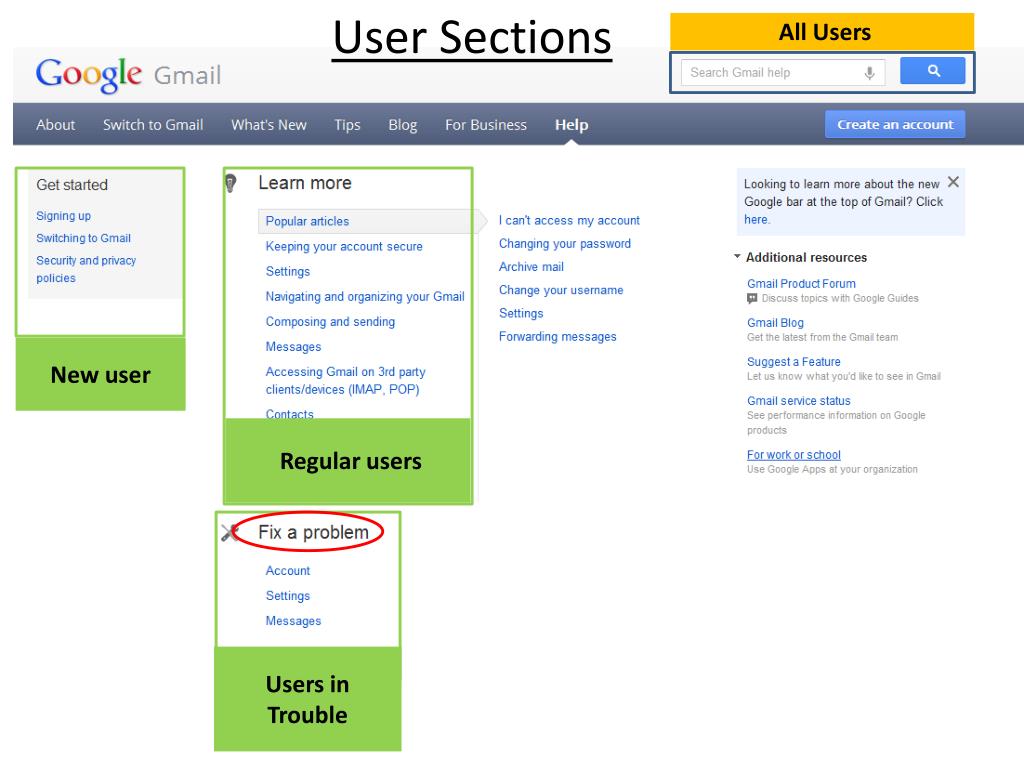1024x768 pixels.
Task: Click the blue magnifier search button
Action: 932,71
